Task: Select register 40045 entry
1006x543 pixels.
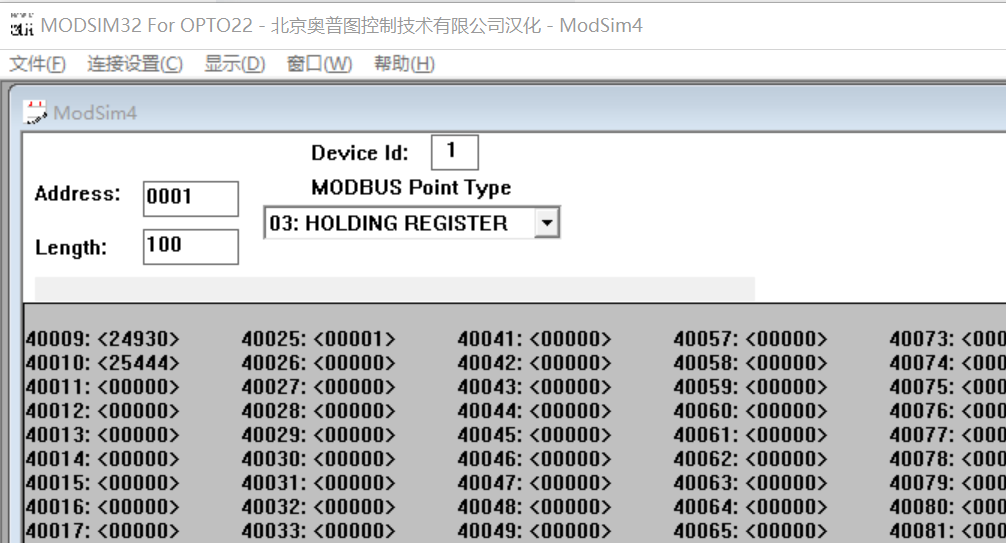Action: pyautogui.click(x=534, y=435)
